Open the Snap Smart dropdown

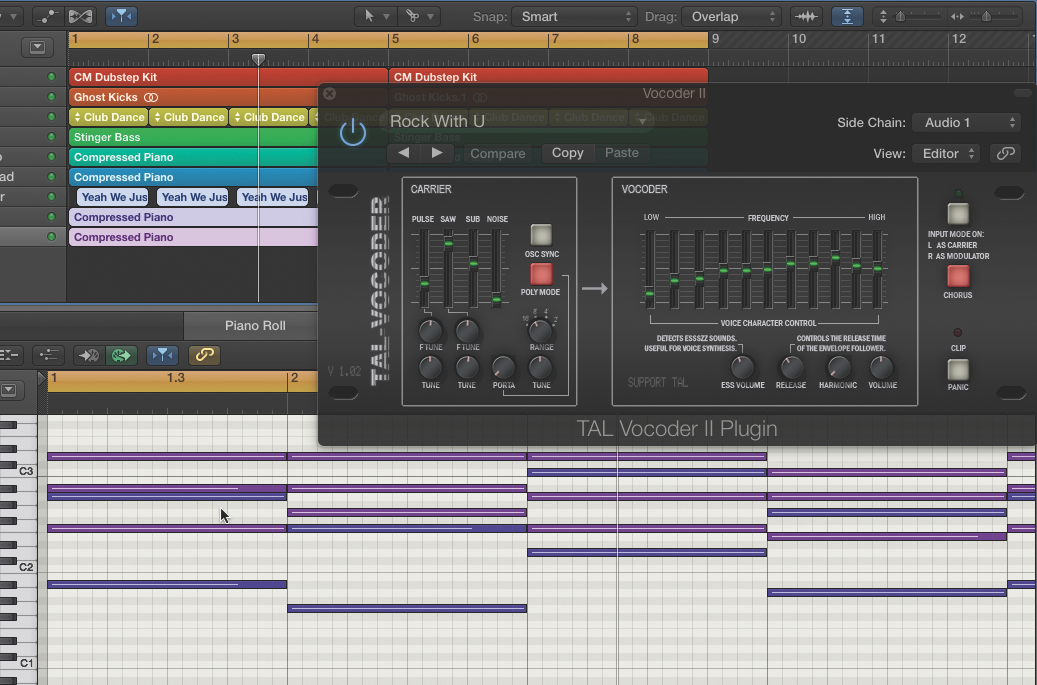(x=573, y=16)
